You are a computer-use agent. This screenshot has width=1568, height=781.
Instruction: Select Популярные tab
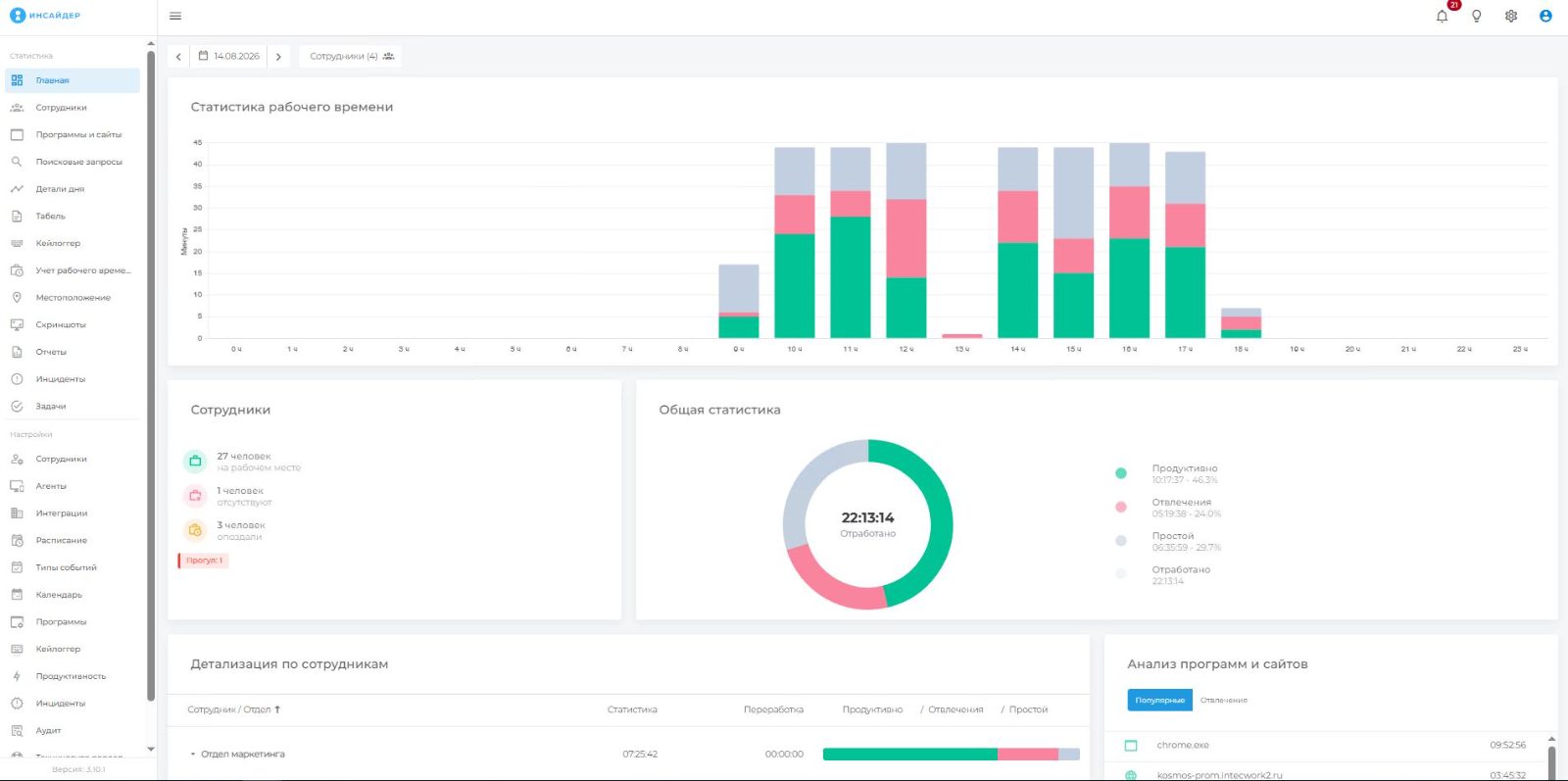1160,700
